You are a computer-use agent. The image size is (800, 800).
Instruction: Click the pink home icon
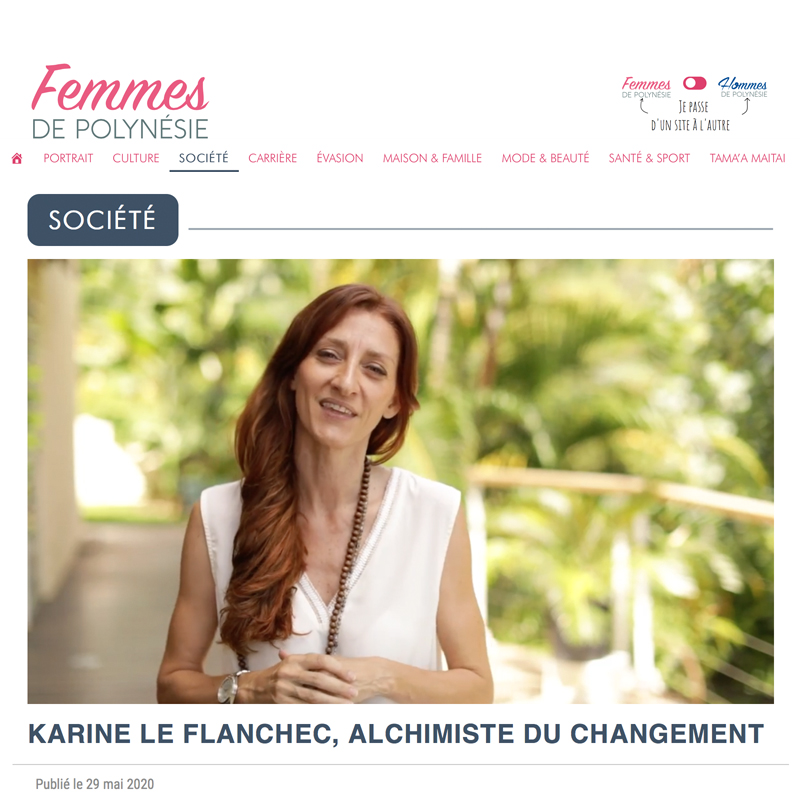[x=17, y=159]
